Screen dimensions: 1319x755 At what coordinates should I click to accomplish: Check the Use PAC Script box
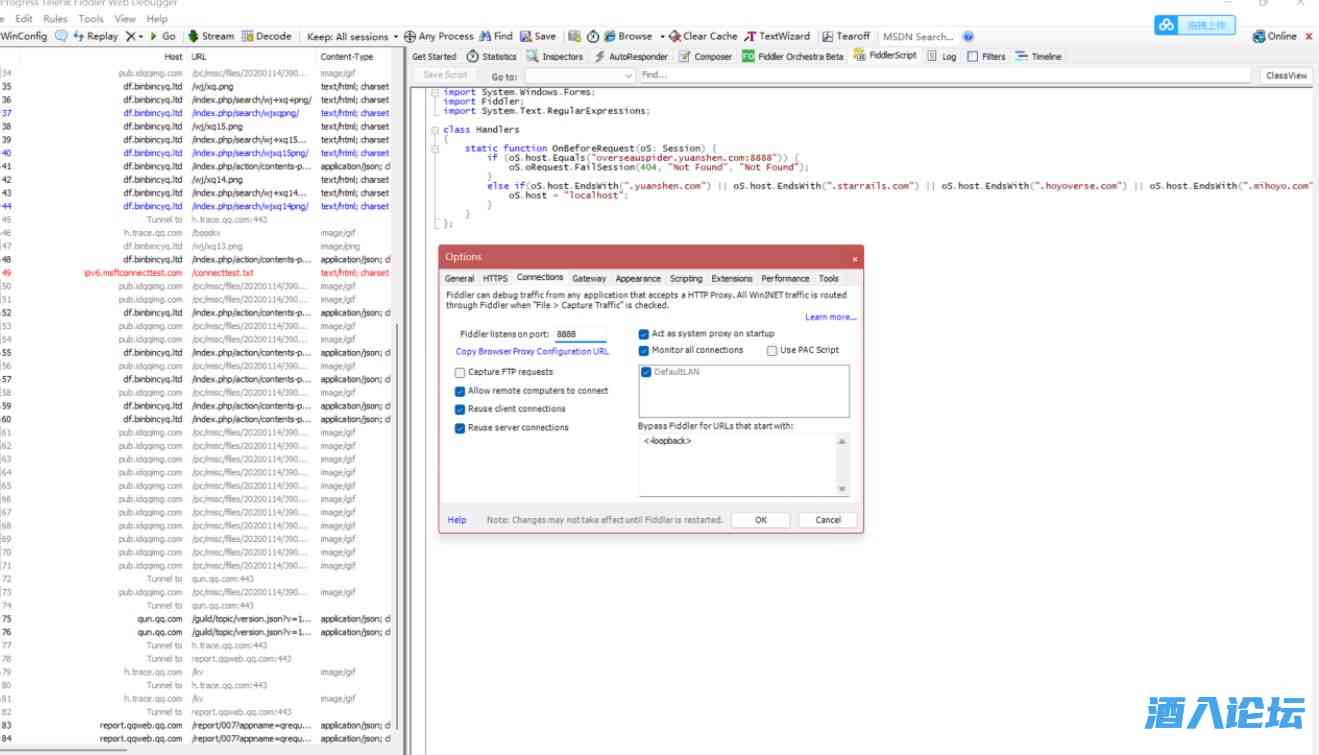tap(772, 351)
